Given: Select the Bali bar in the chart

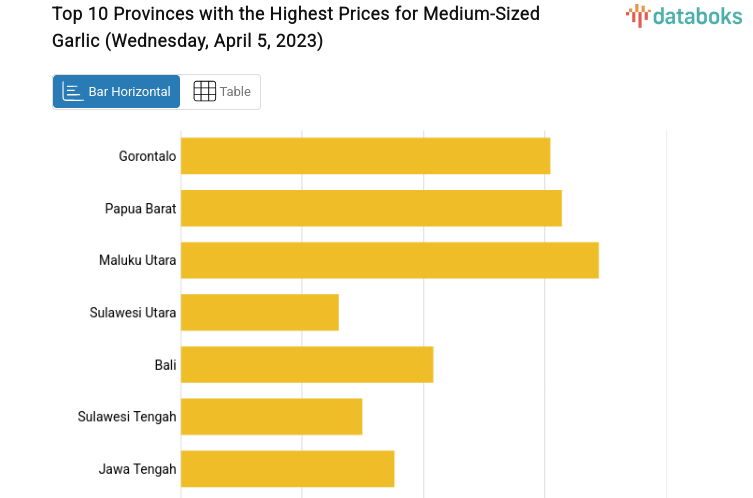Looking at the screenshot, I should click(306, 364).
